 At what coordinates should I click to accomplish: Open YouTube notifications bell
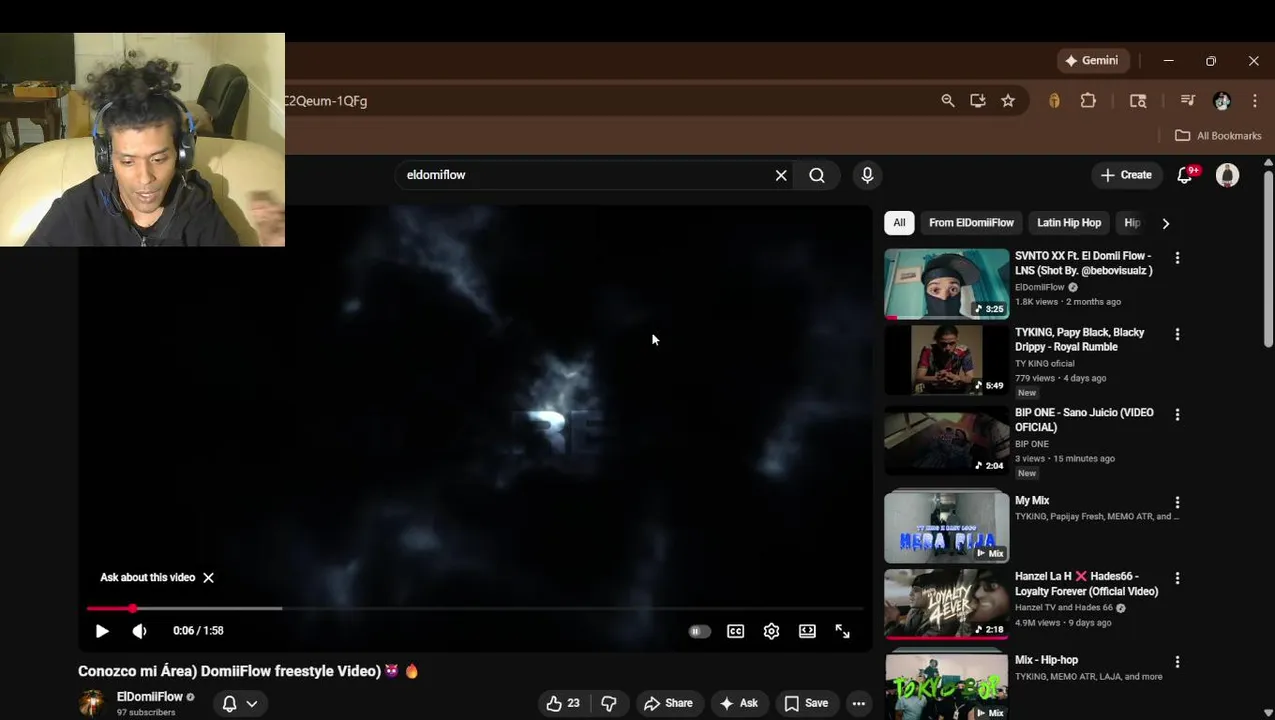point(1185,175)
